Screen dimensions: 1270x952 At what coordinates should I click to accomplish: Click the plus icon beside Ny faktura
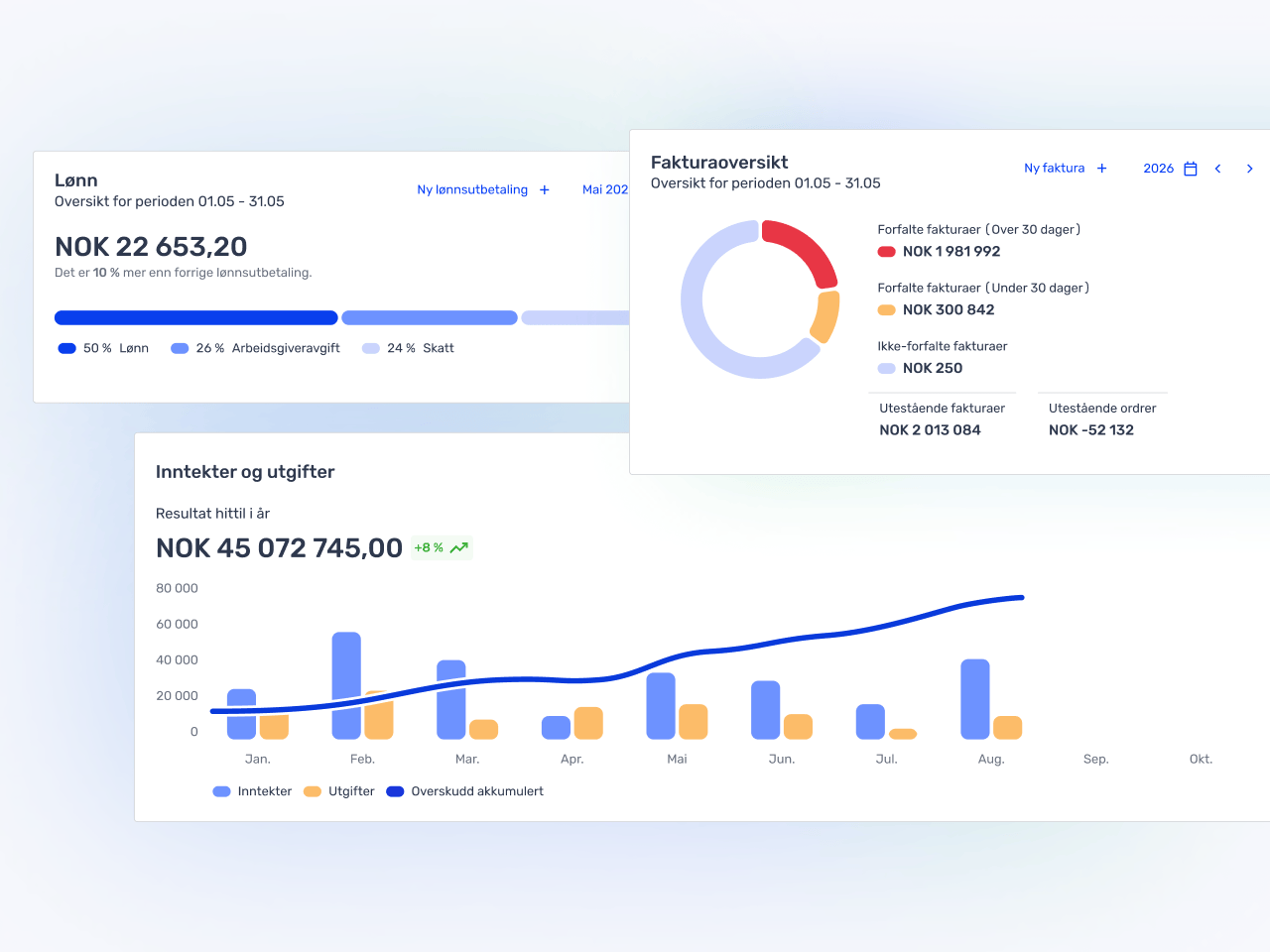(1101, 169)
